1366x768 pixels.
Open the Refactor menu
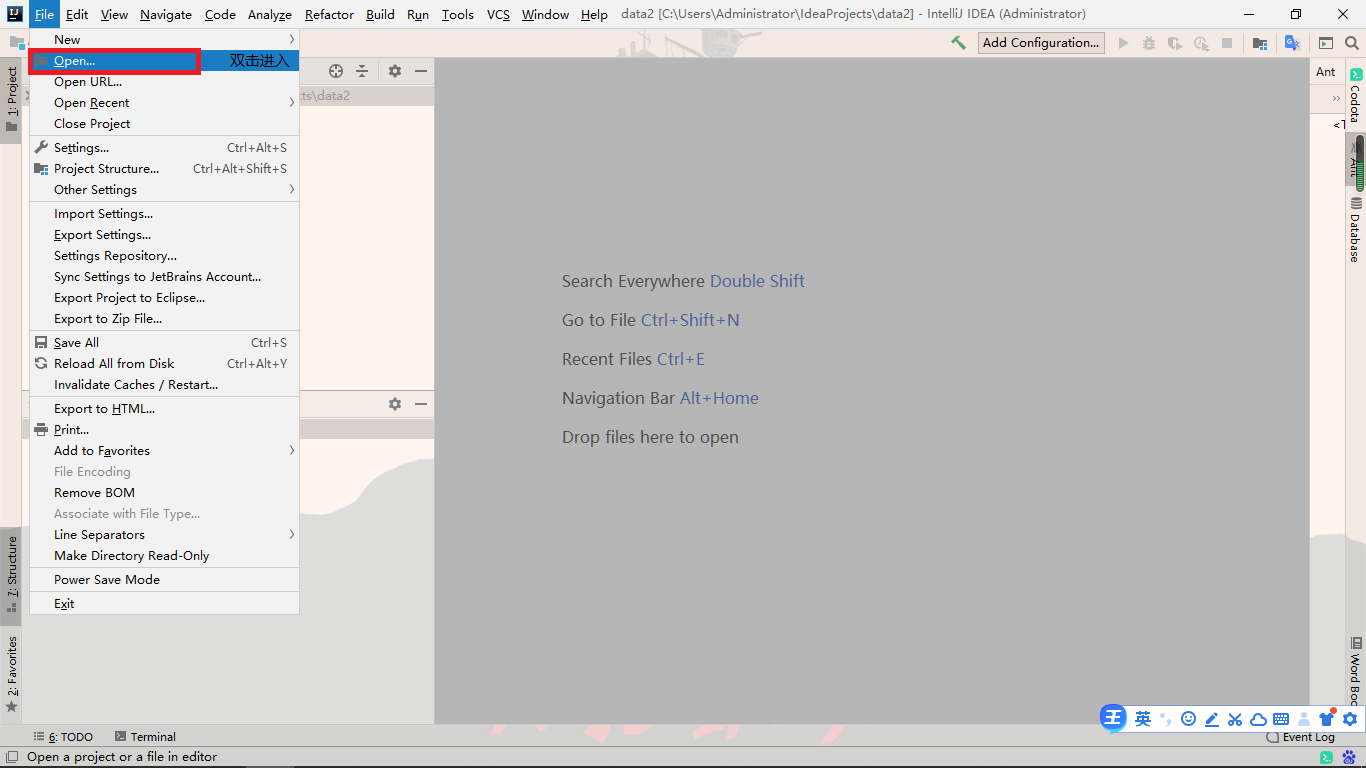pos(329,14)
